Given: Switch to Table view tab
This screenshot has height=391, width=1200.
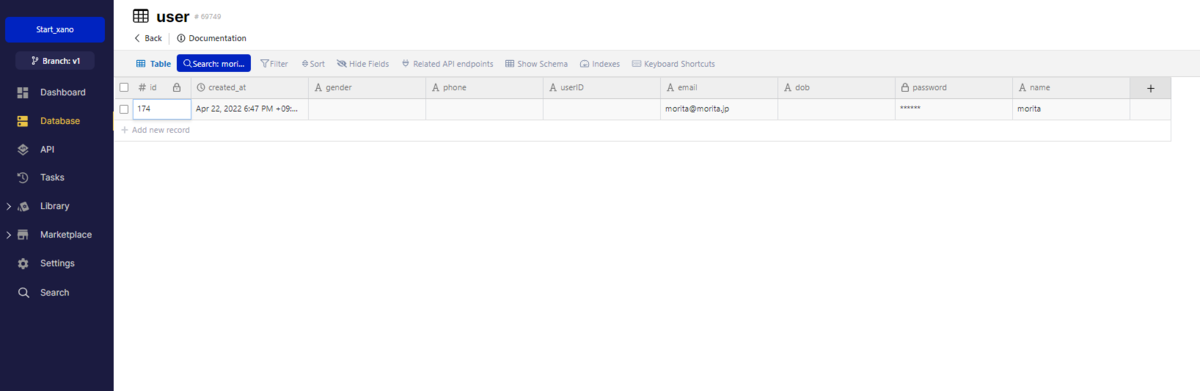Looking at the screenshot, I should 154,64.
